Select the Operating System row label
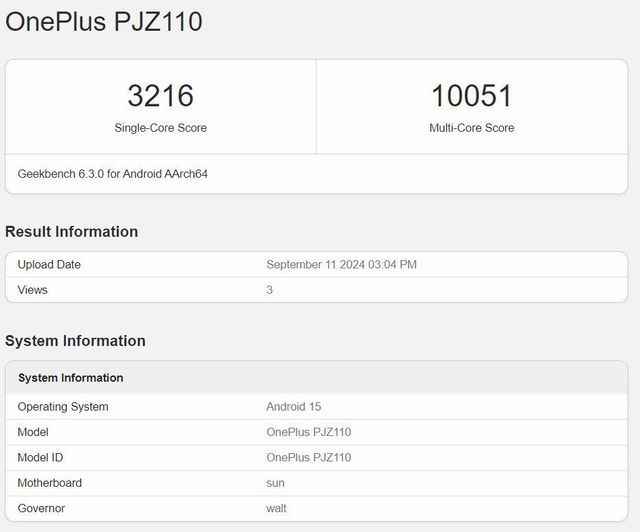 63,407
